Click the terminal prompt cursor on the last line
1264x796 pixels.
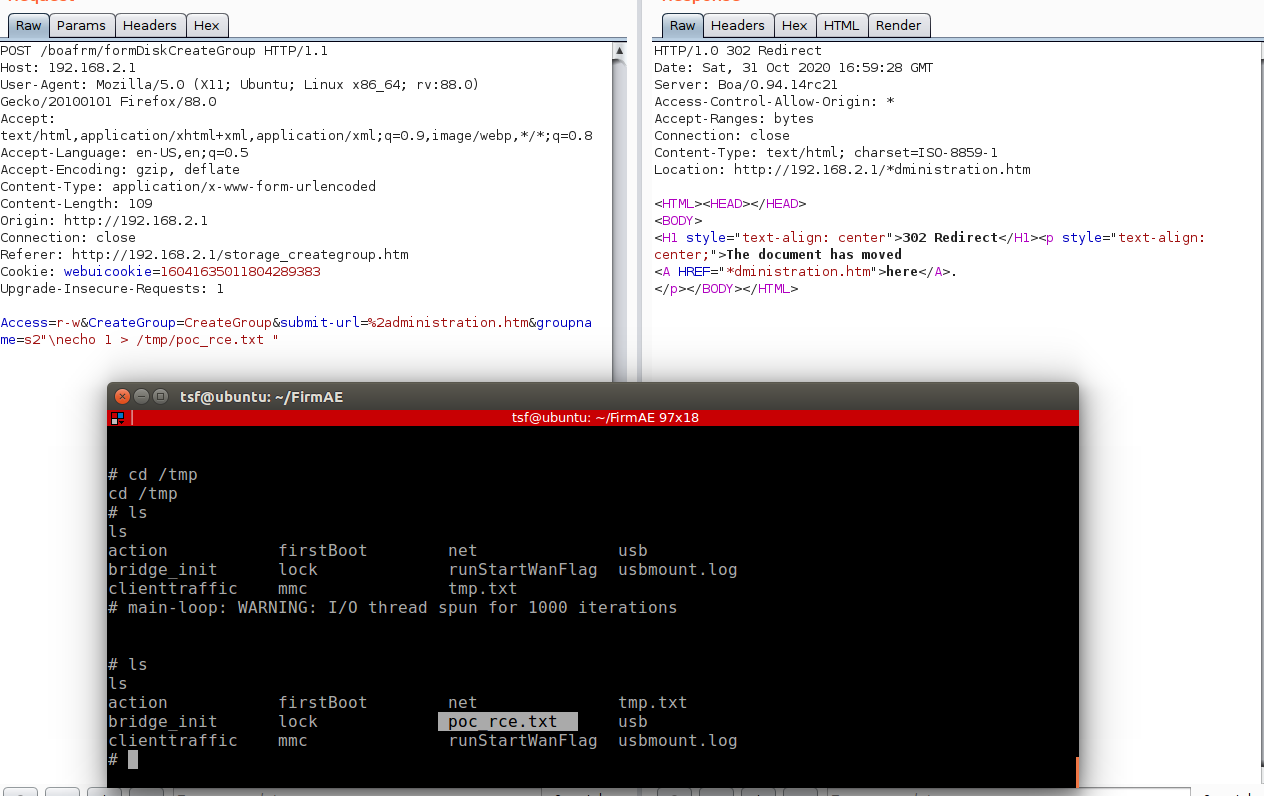coord(133,760)
